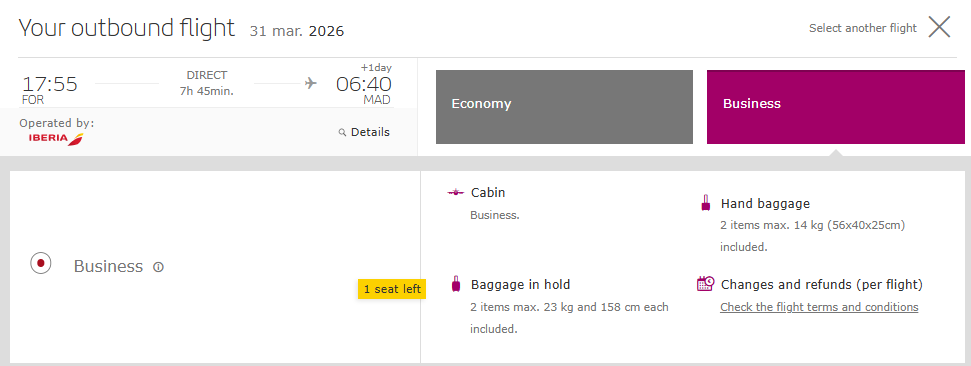The image size is (971, 366).
Task: Click the airplane Cabin icon
Action: (x=455, y=193)
